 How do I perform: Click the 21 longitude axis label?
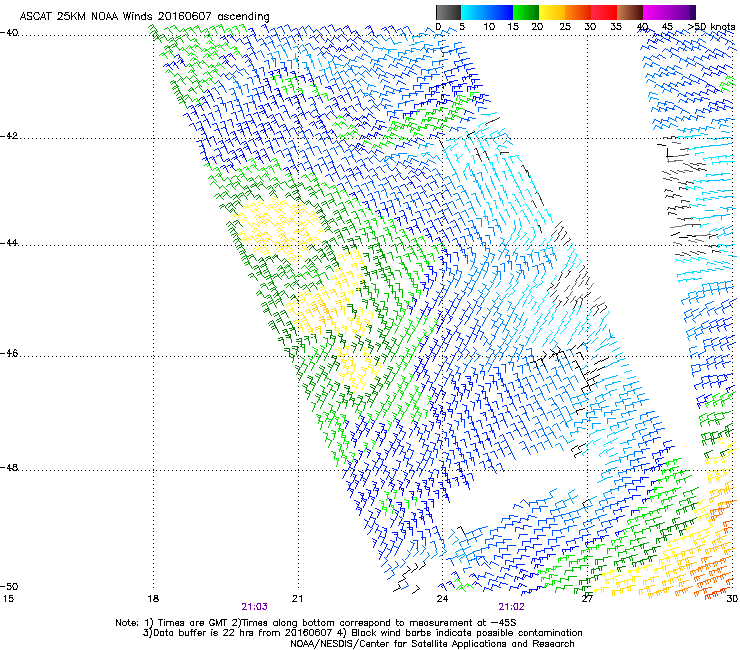coord(297,599)
